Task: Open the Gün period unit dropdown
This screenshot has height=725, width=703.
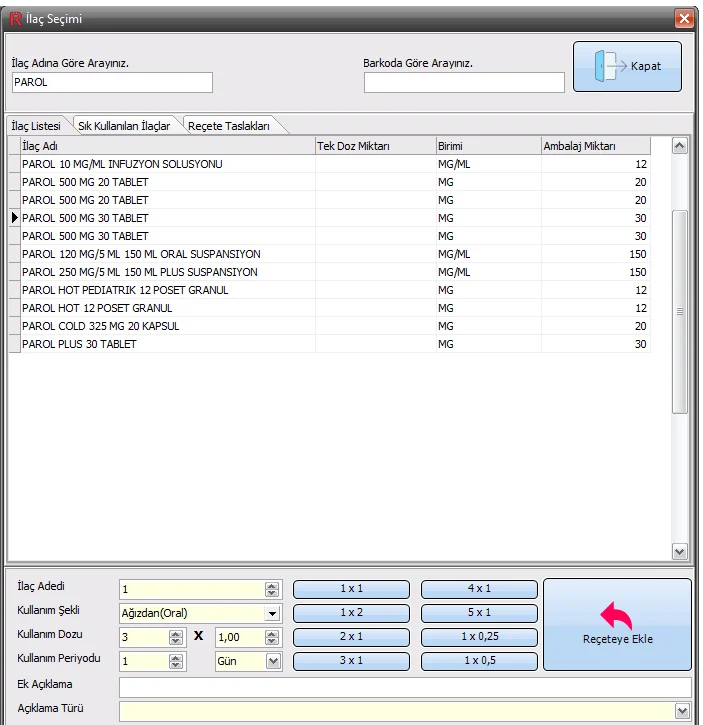Action: 273,661
